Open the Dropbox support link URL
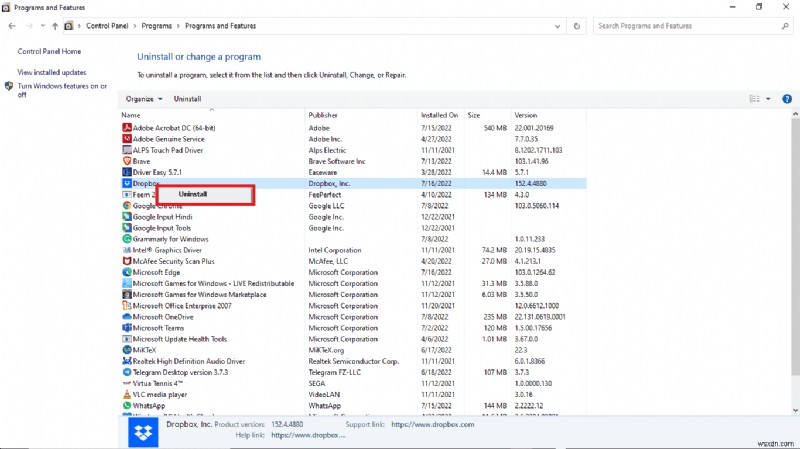 pyautogui.click(x=433, y=425)
